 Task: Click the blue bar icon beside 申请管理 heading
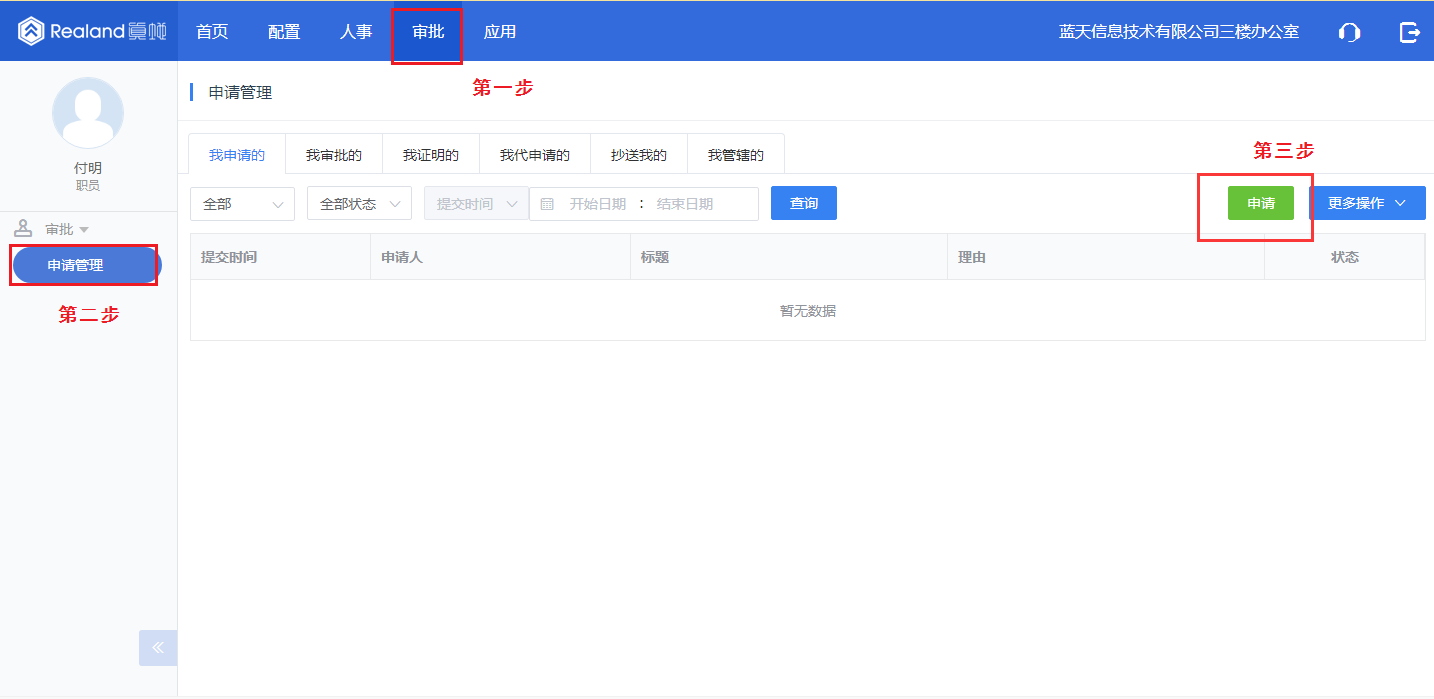pyautogui.click(x=193, y=91)
